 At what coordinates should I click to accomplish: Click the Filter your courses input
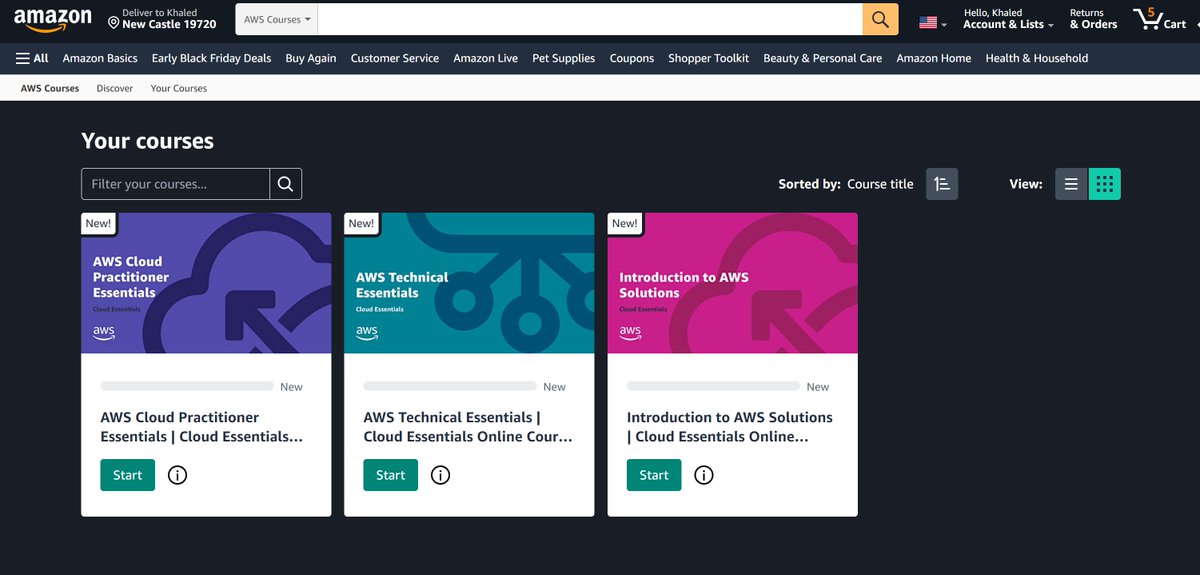click(175, 184)
